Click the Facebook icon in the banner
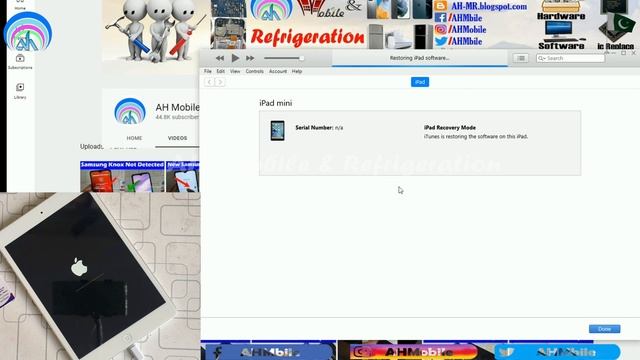640x360 pixels. (x=440, y=18)
